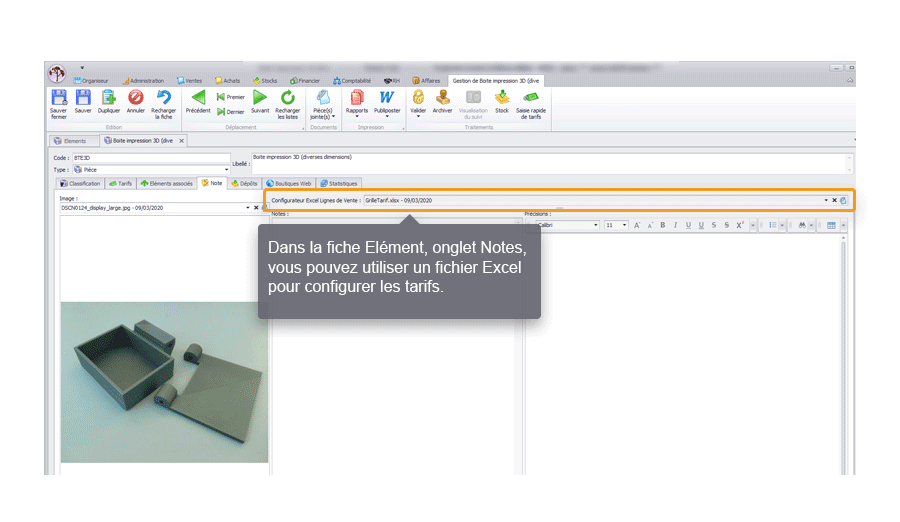Clear the Image file with X
Image resolution: width=900 pixels, height=522 pixels.
pyautogui.click(x=256, y=208)
